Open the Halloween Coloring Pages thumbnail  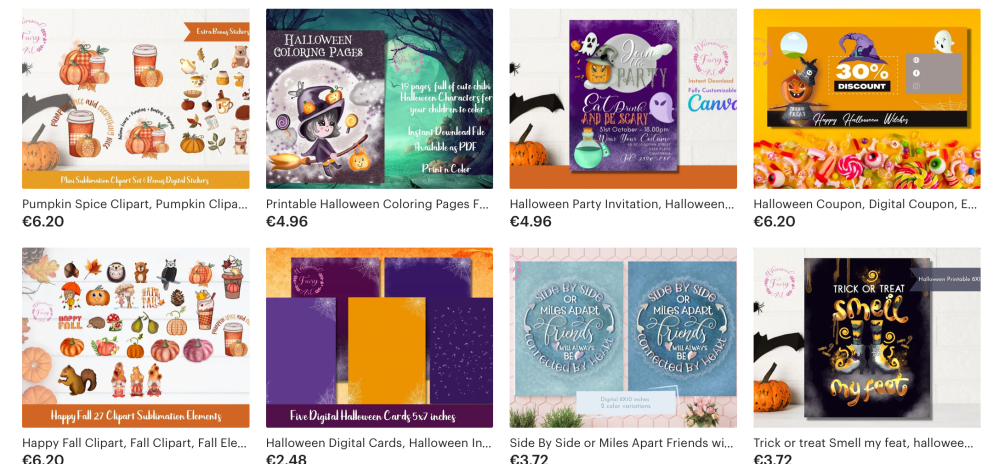click(x=379, y=99)
